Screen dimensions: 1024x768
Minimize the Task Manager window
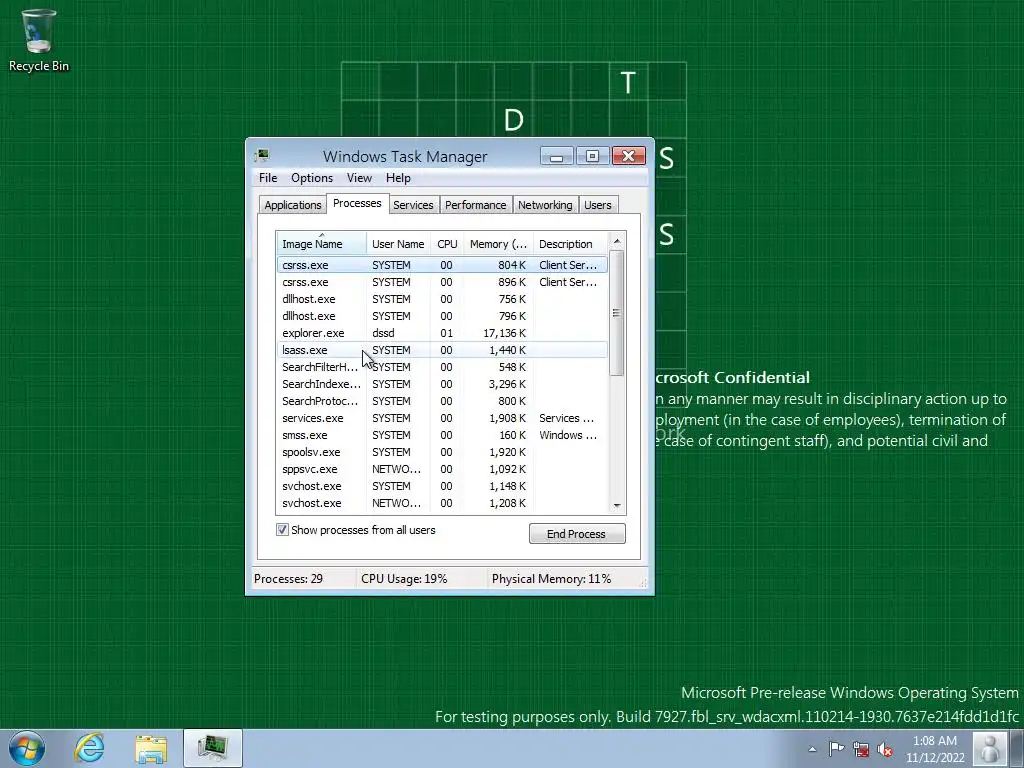[x=556, y=156]
